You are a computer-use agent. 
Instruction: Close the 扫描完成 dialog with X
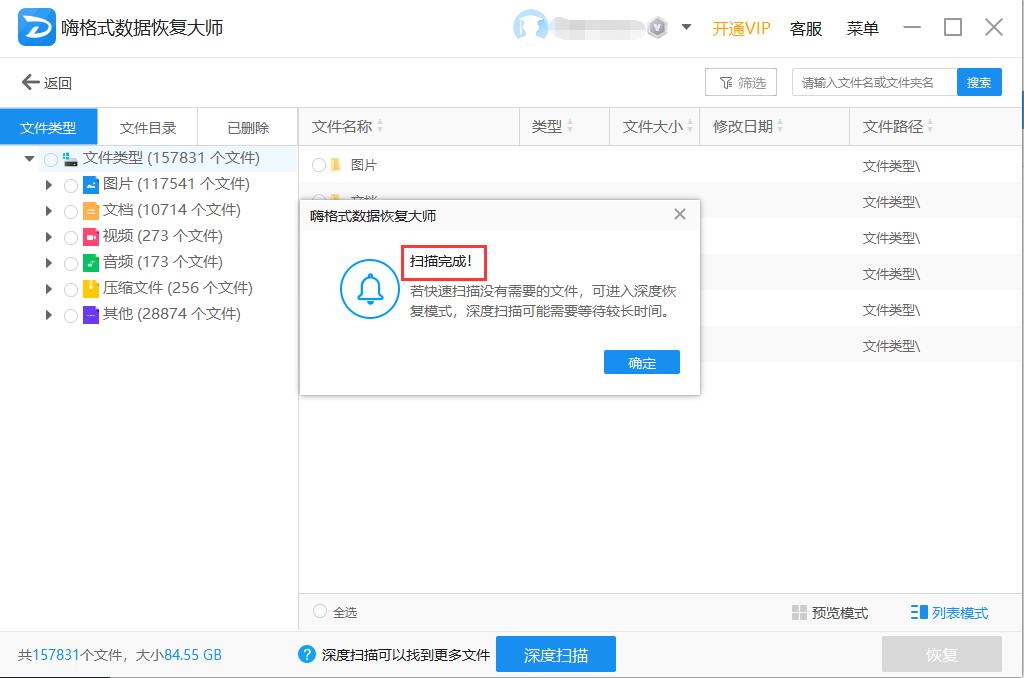[x=680, y=214]
